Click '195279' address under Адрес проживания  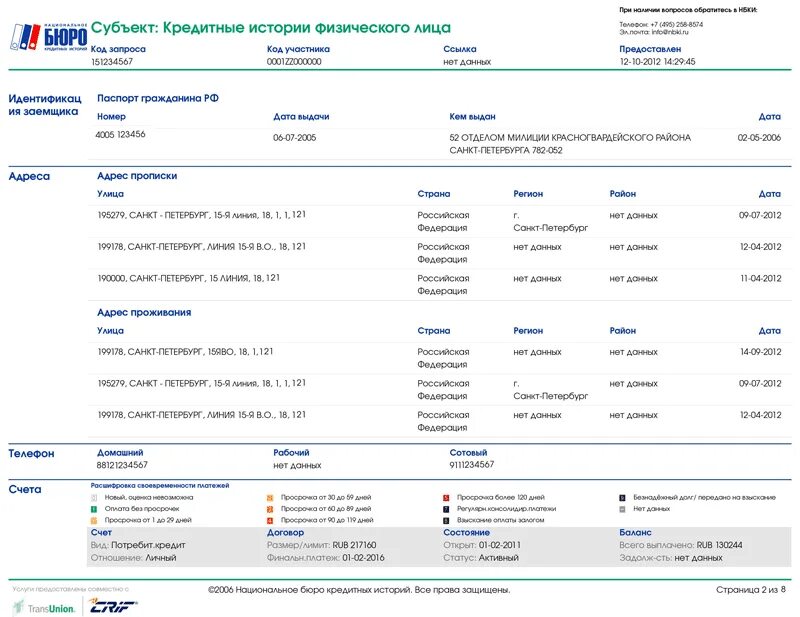pyautogui.click(x=202, y=383)
